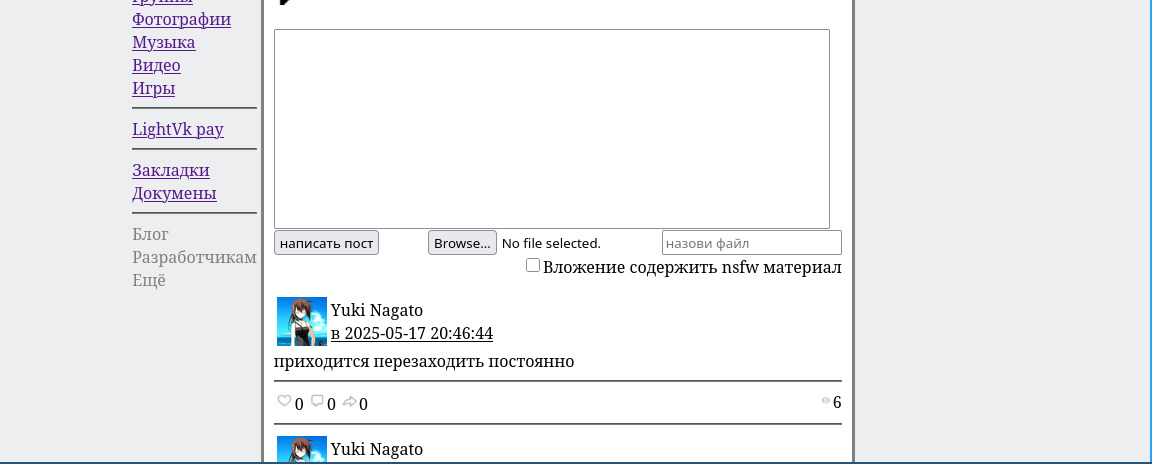Click inside the large post text area

(551, 129)
